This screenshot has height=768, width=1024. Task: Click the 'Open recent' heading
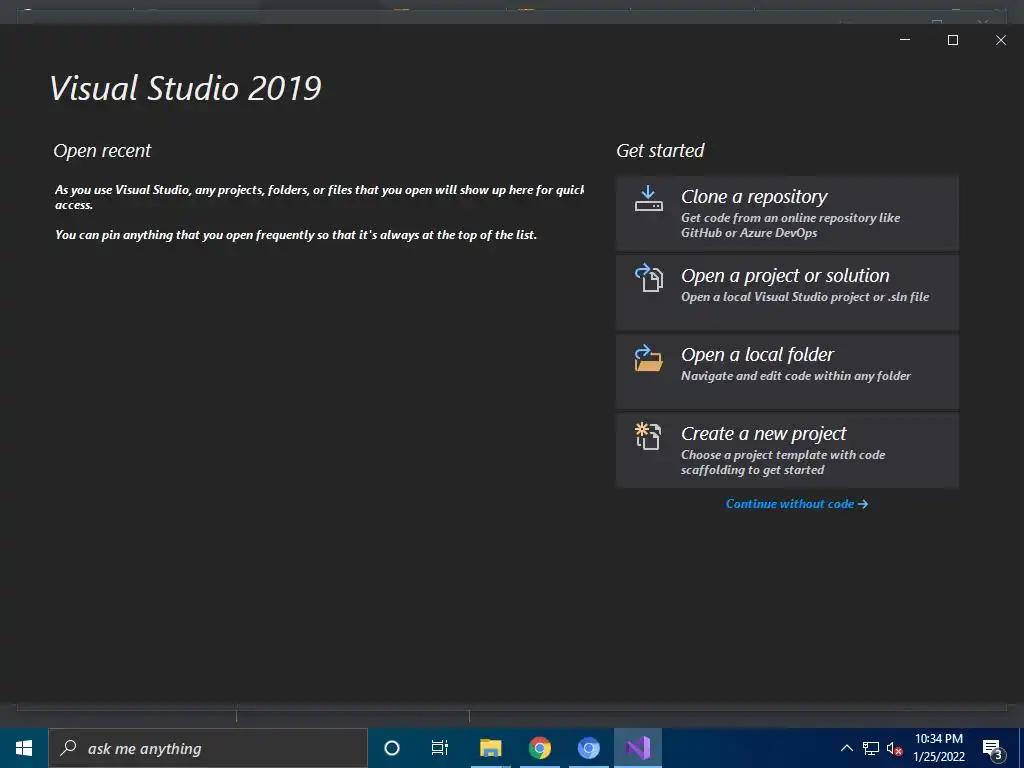pyautogui.click(x=102, y=151)
